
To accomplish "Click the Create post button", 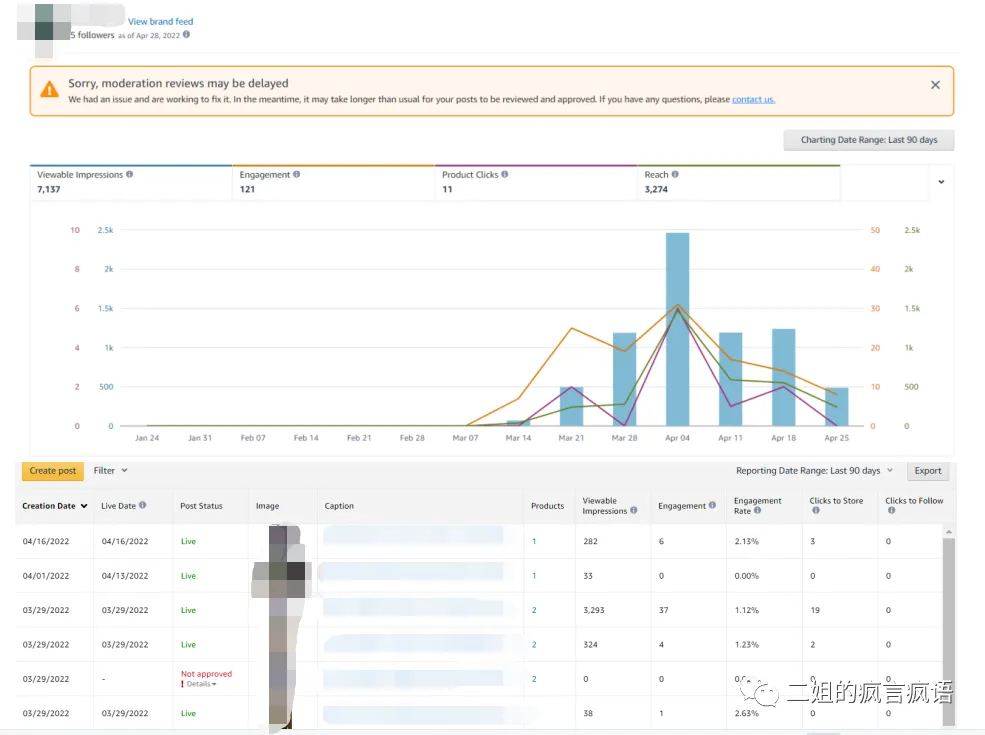I will pyautogui.click(x=53, y=471).
